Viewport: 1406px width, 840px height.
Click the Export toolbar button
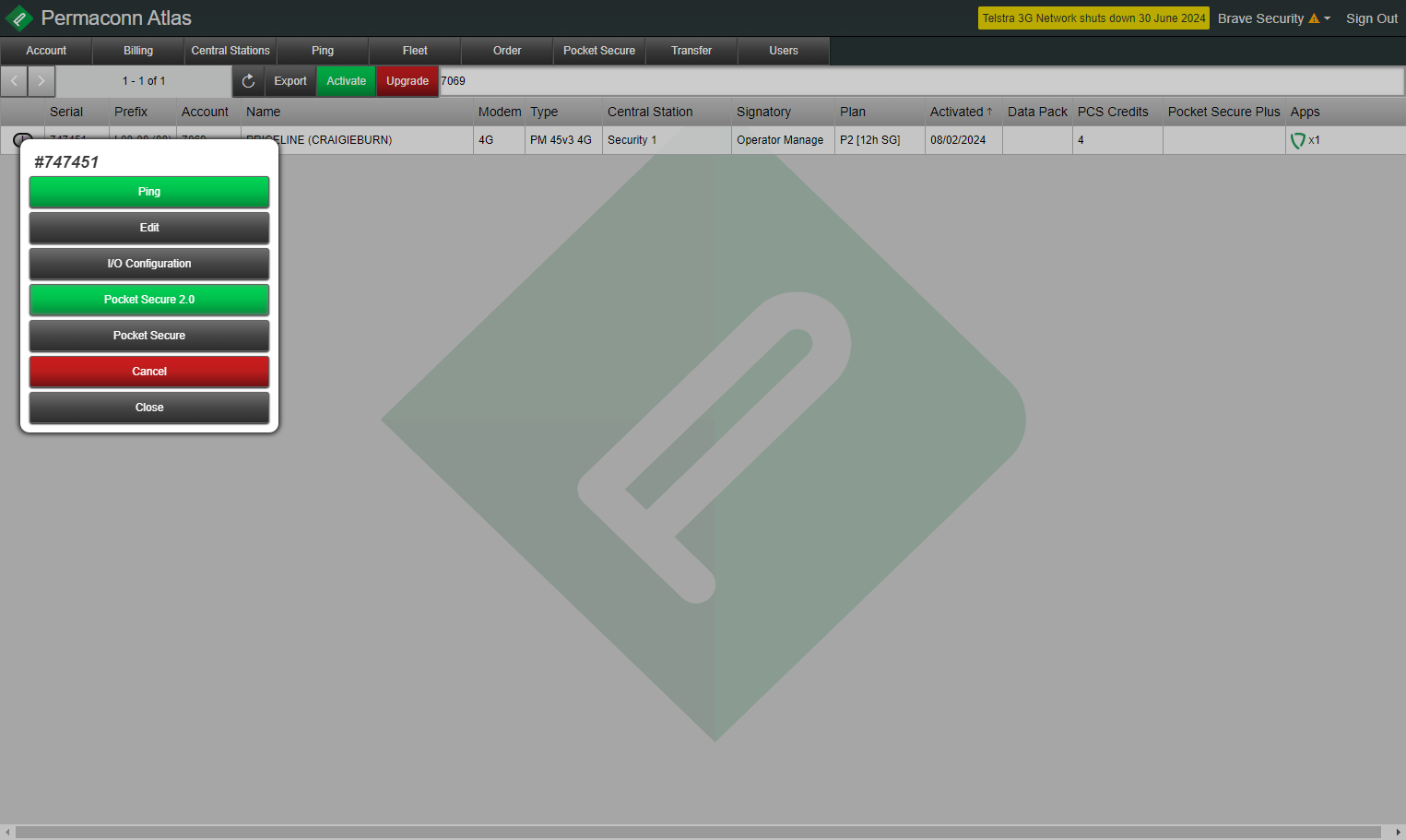[x=290, y=81]
